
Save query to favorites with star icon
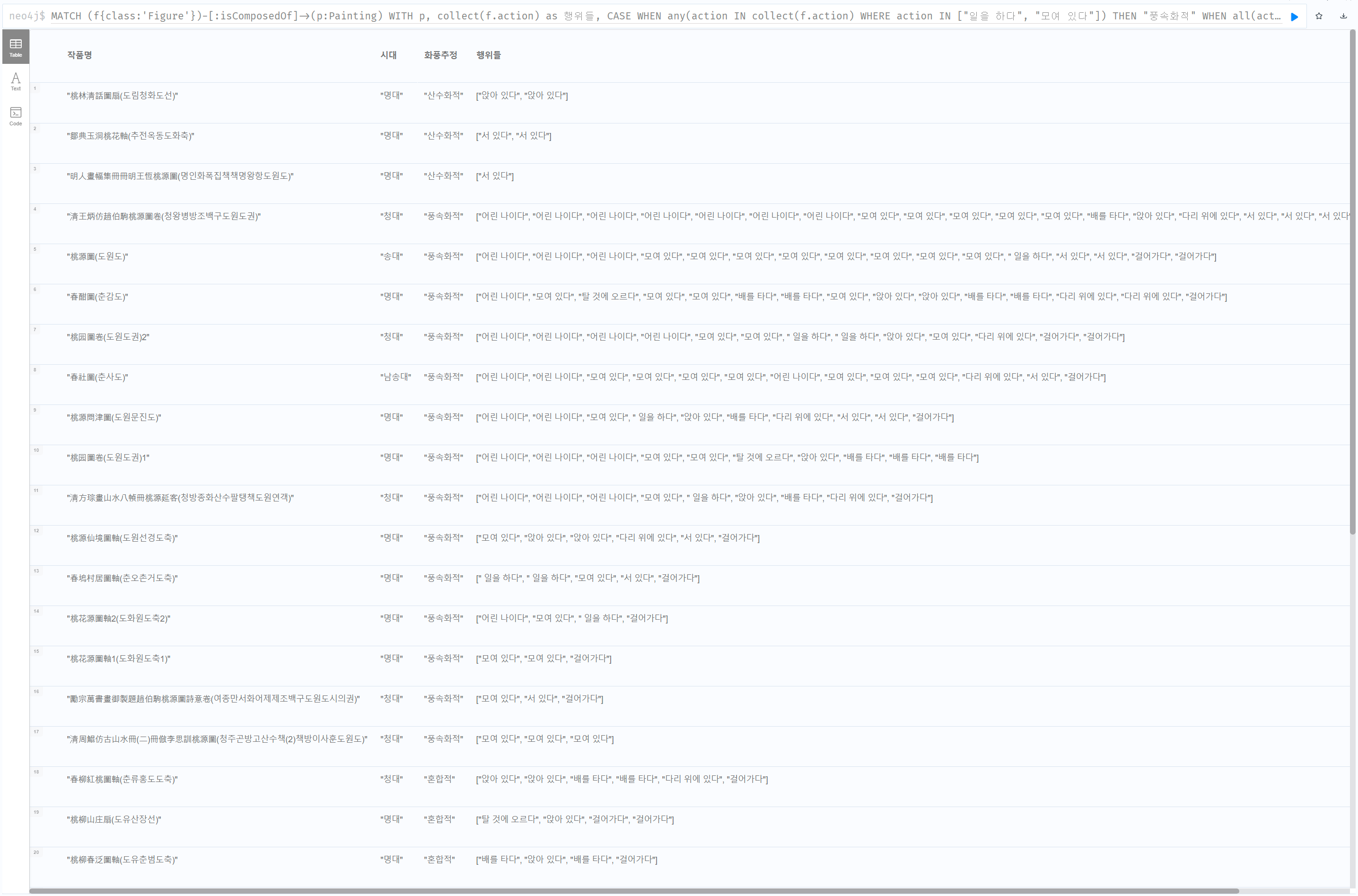click(x=1319, y=16)
